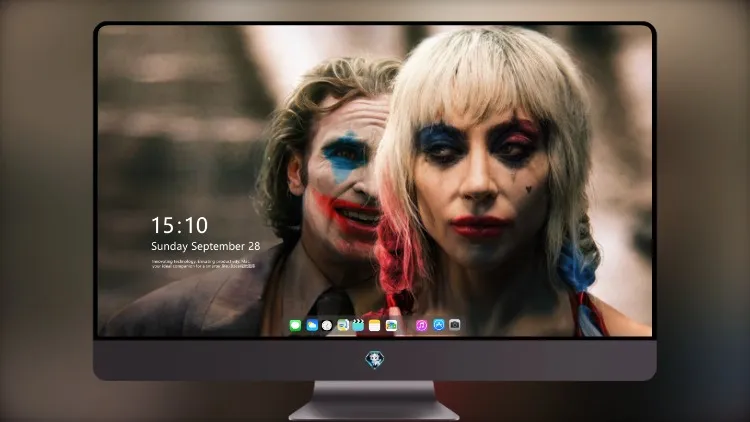This screenshot has width=750, height=422.
Task: Open the yellow chat-bubble app icon in dock
Action: [x=343, y=325]
